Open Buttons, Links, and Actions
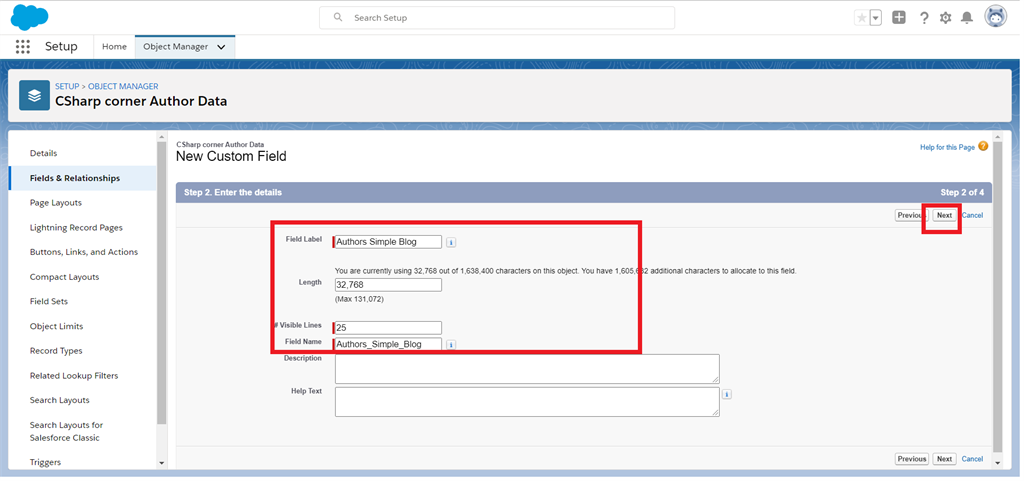Image resolution: width=1024 pixels, height=481 pixels. pyautogui.click(x=83, y=252)
